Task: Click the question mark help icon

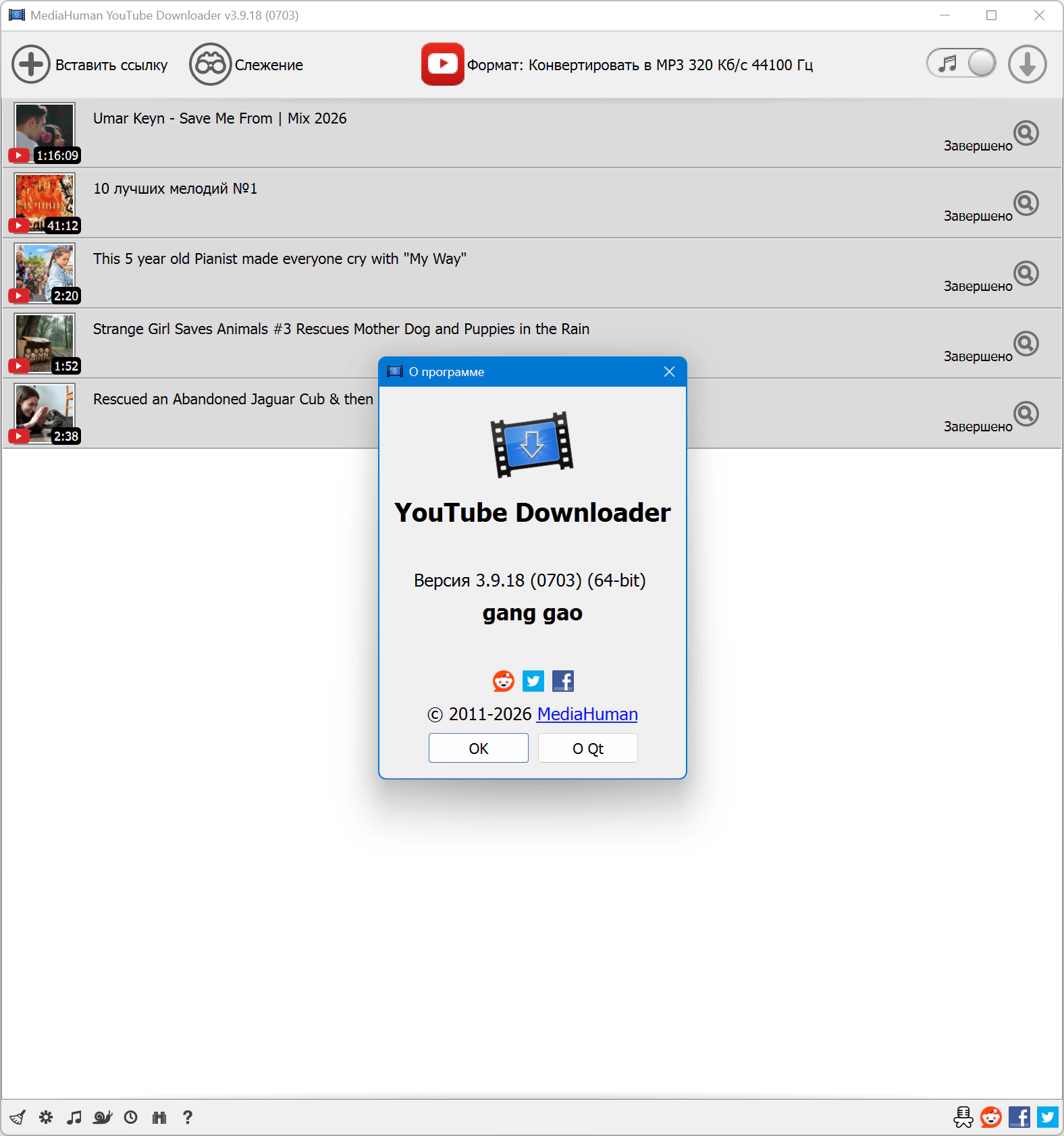Action: [x=188, y=1117]
